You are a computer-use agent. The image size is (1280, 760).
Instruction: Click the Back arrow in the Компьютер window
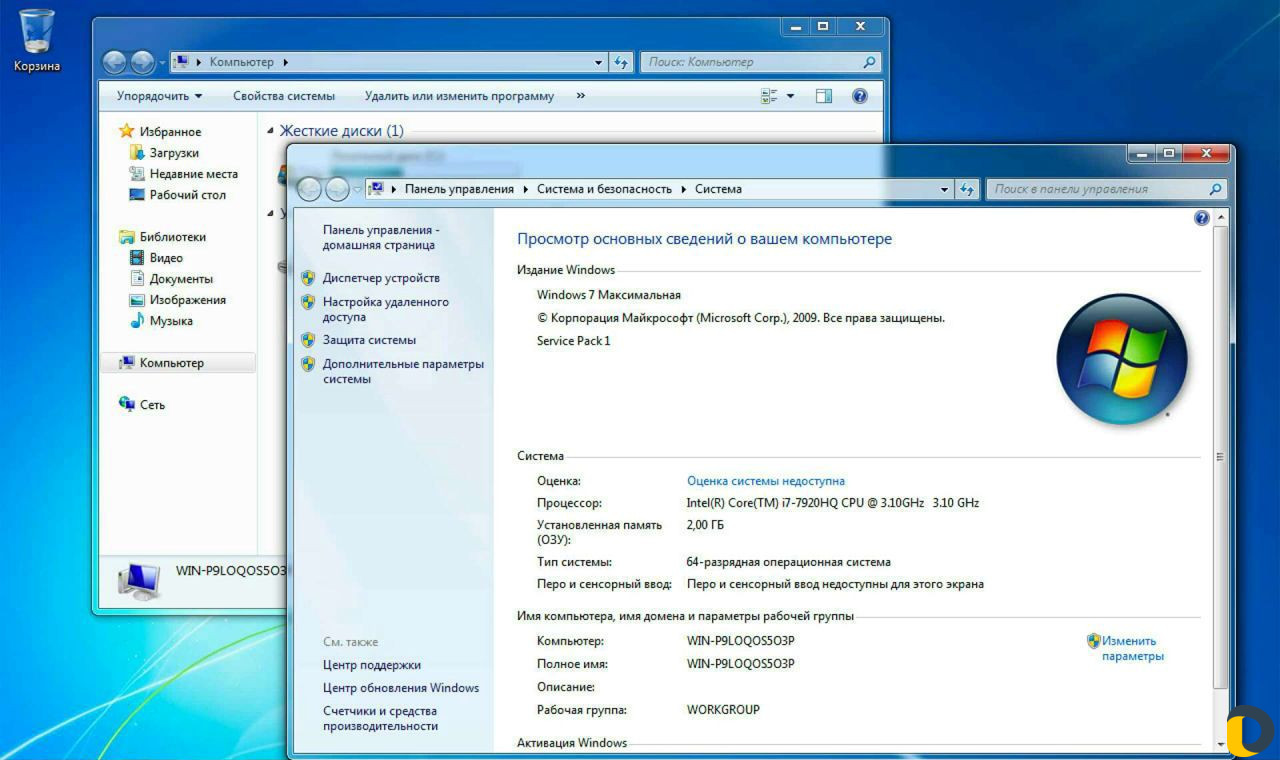tap(115, 62)
